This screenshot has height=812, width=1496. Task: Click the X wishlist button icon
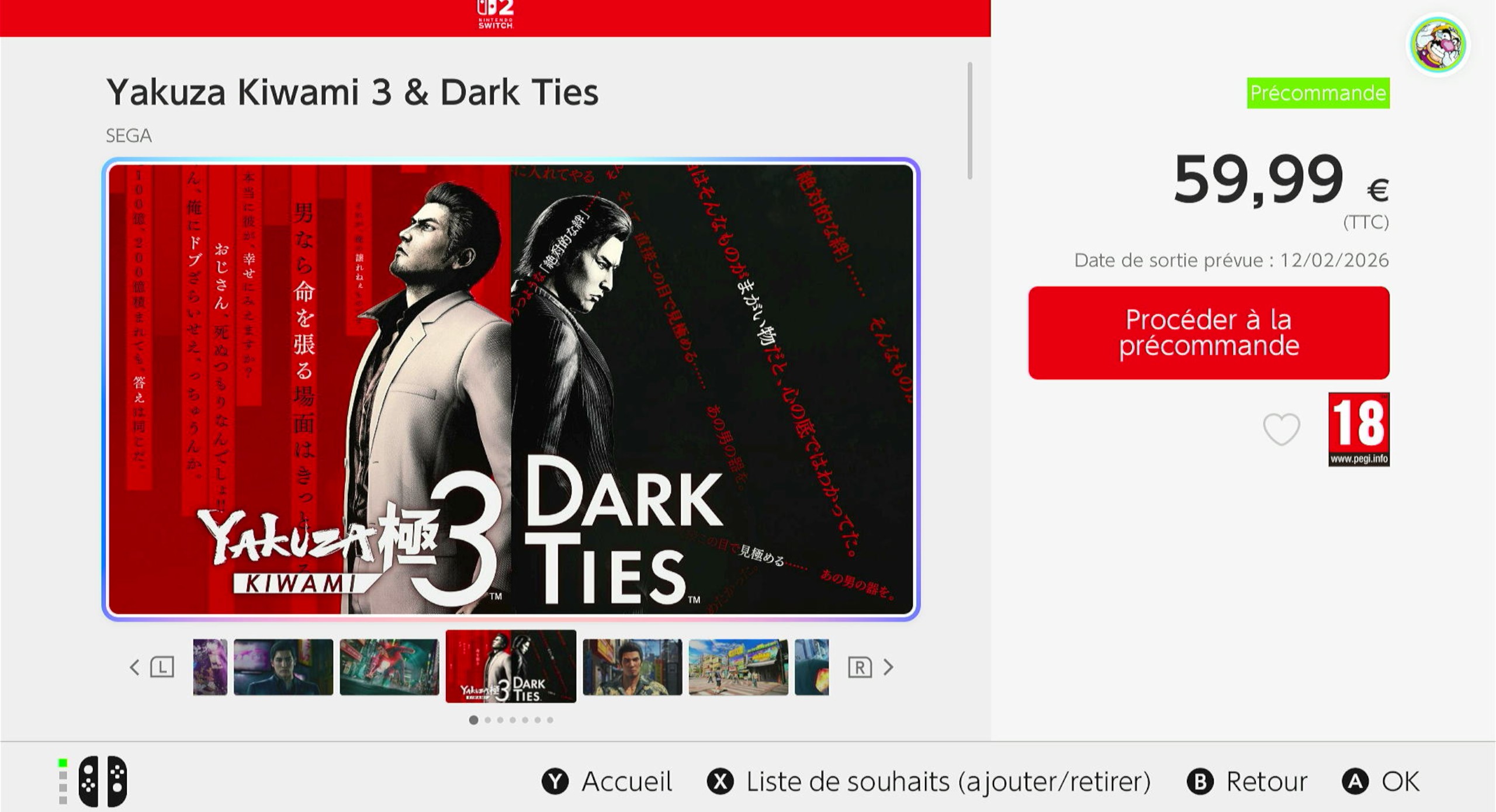720,781
